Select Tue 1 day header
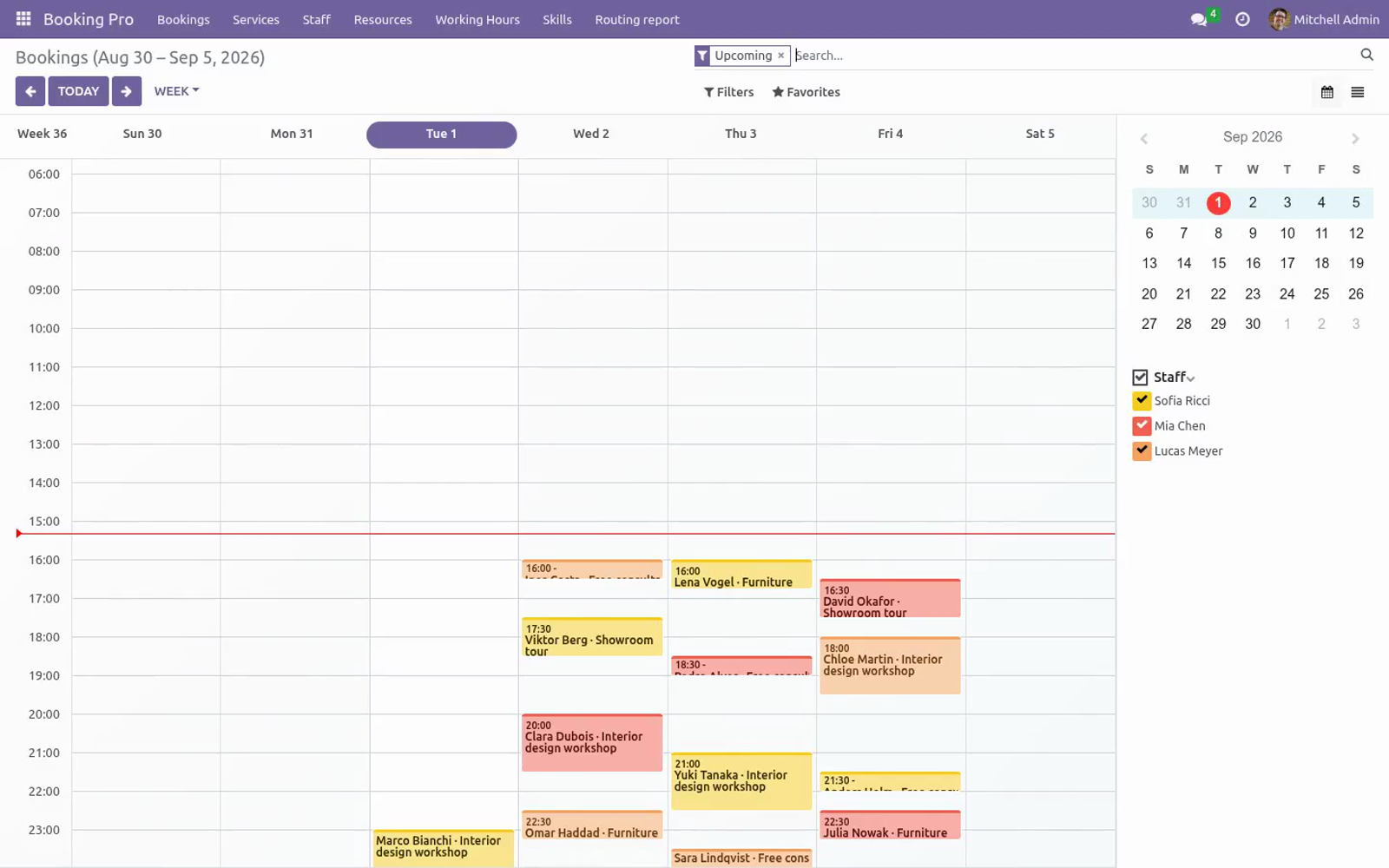 pos(442,135)
